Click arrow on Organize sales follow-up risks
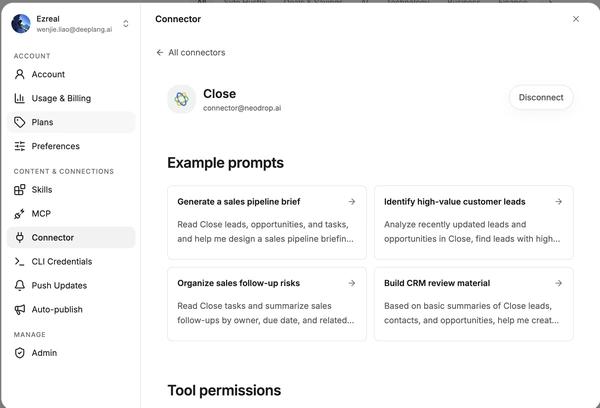 tap(352, 283)
